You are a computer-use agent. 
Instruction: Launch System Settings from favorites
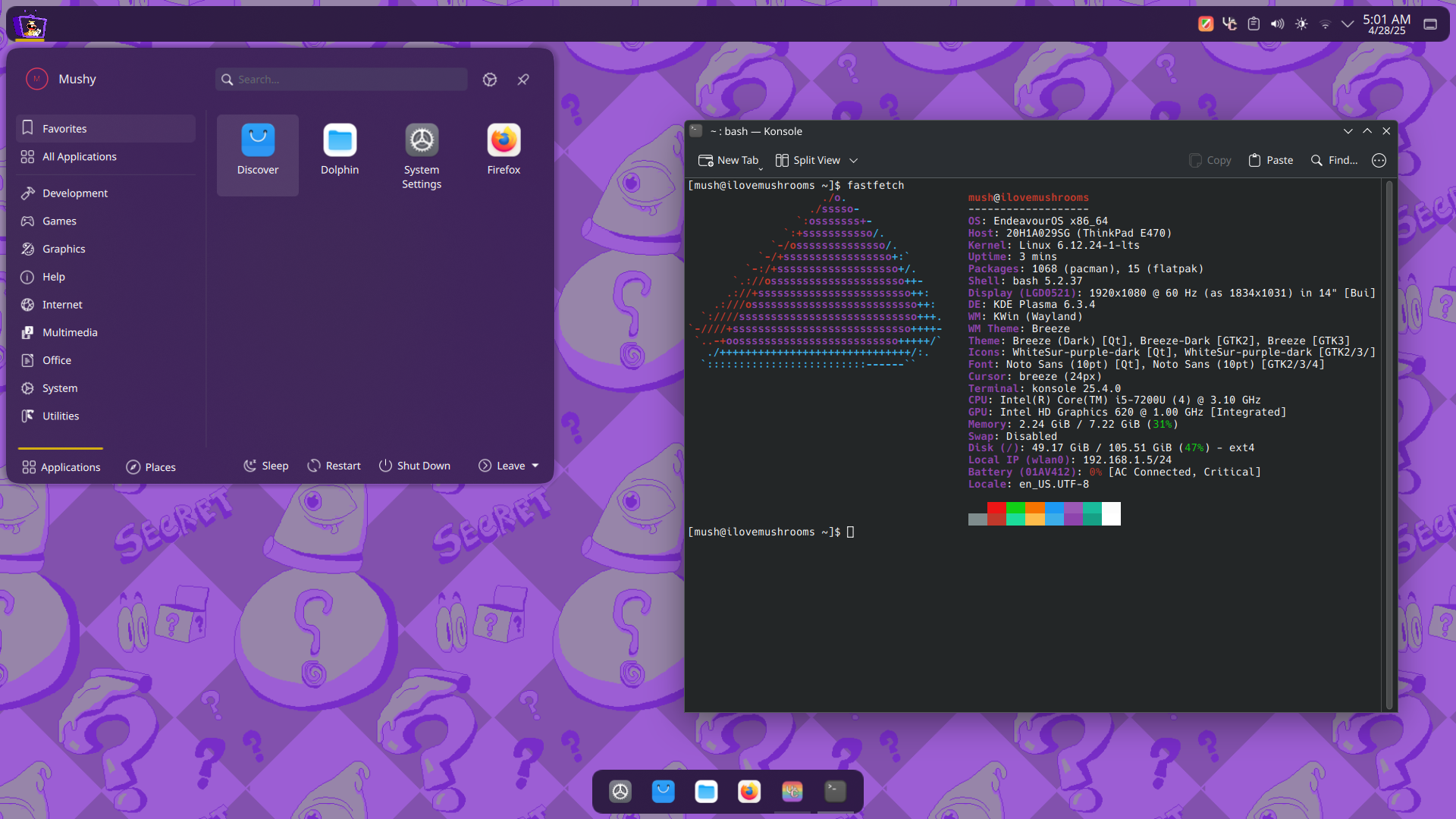pyautogui.click(x=422, y=155)
